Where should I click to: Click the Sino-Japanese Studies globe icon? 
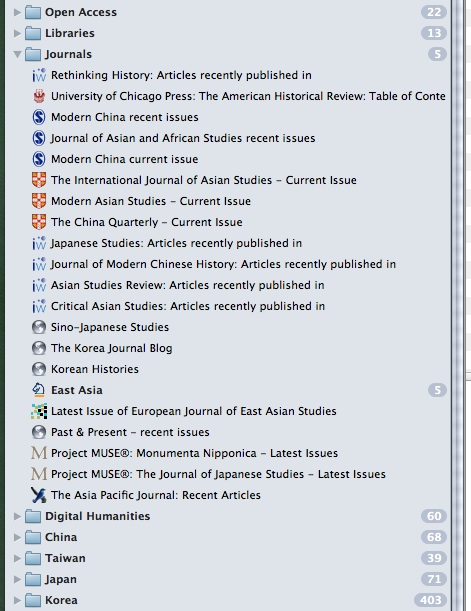pyautogui.click(x=39, y=327)
